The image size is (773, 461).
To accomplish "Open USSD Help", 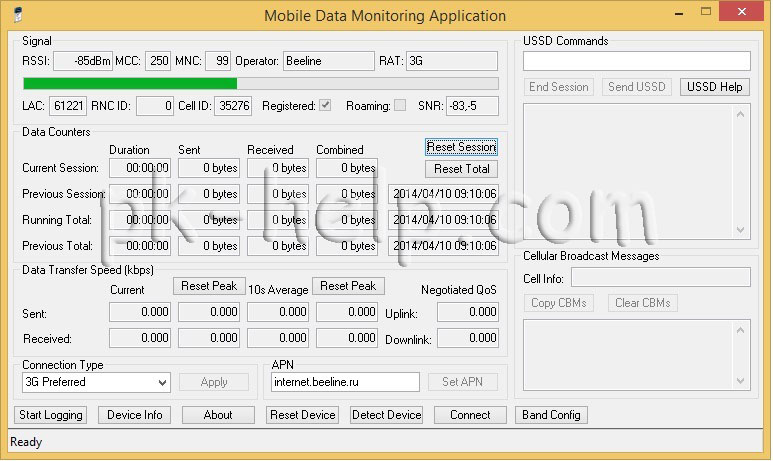I will coord(715,87).
